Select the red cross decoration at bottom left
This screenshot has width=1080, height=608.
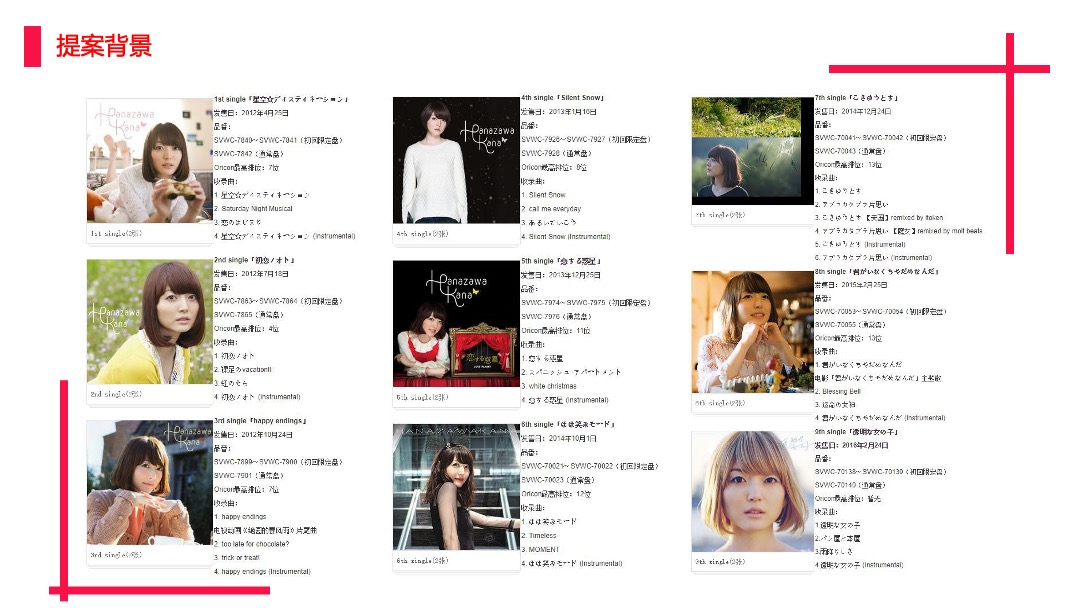click(x=64, y=589)
